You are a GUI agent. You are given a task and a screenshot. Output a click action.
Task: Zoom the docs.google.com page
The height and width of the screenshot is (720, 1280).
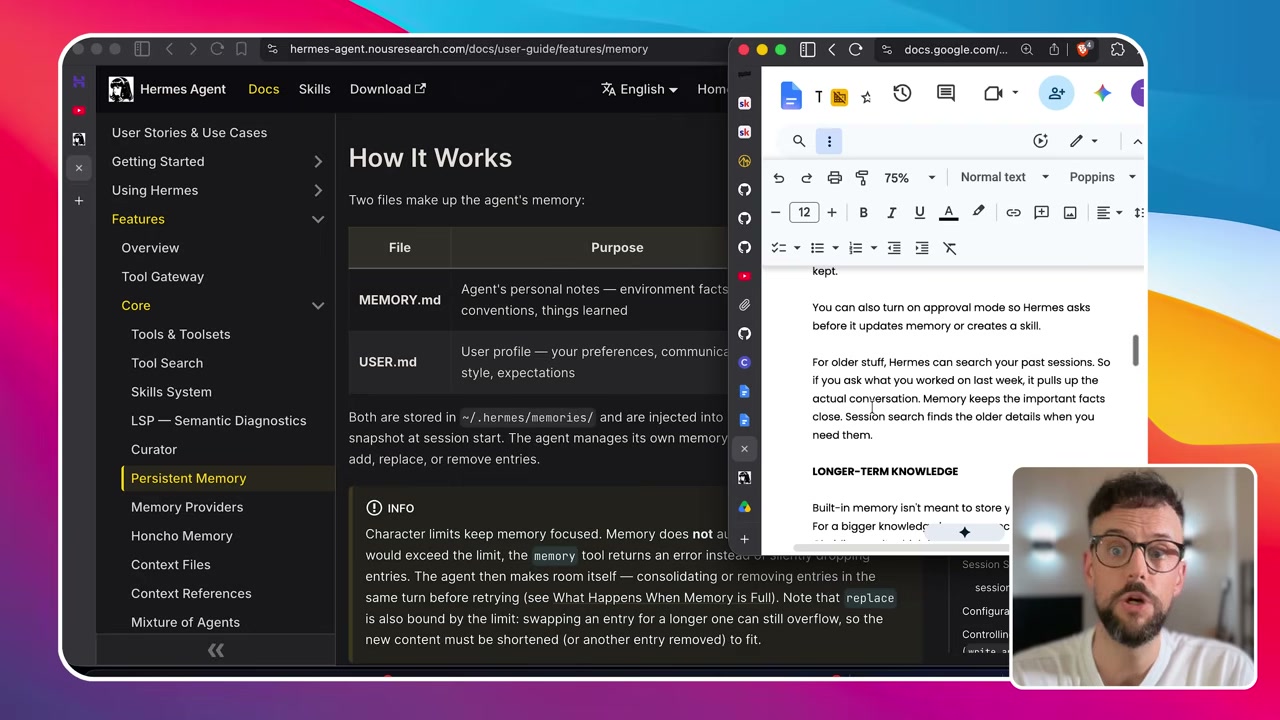tap(1026, 49)
